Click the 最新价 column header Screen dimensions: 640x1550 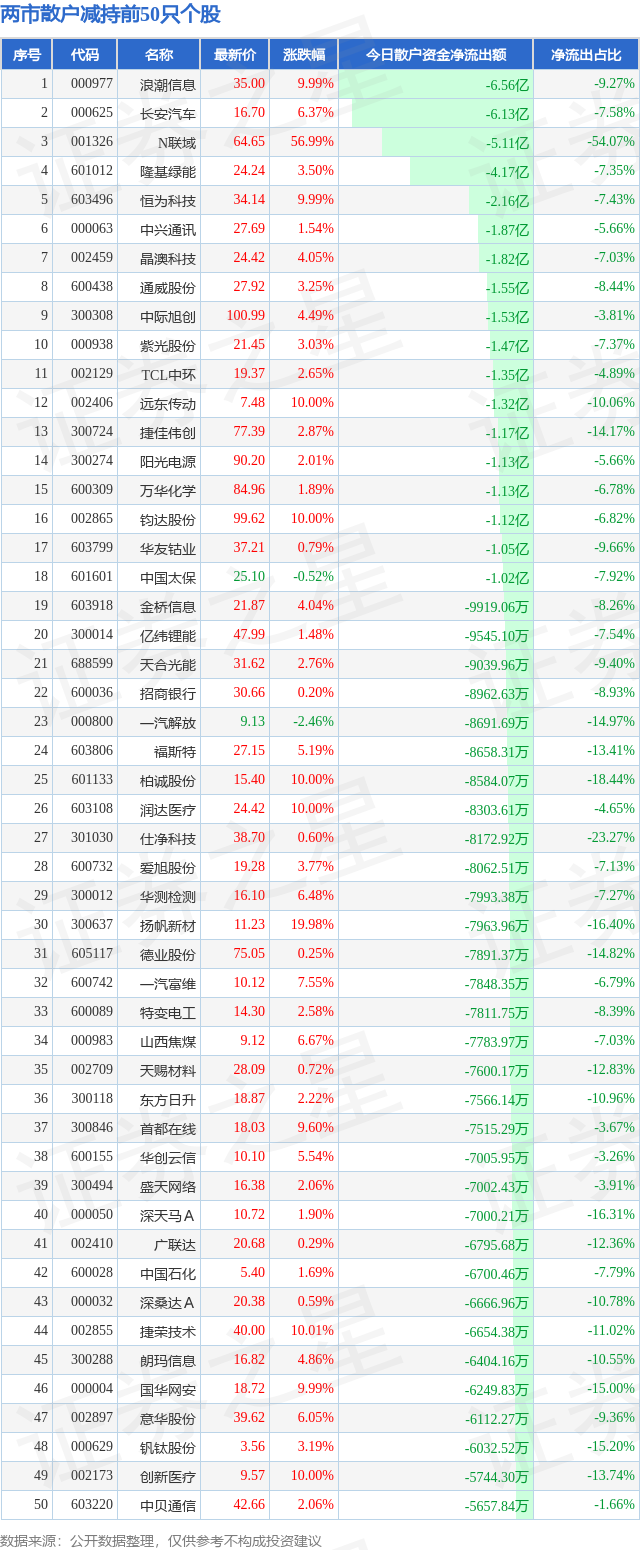coord(235,55)
